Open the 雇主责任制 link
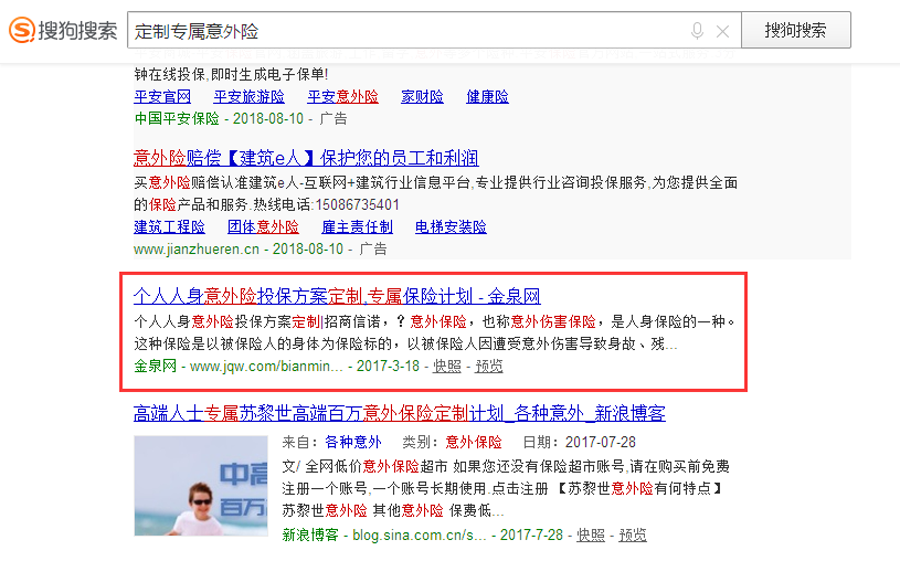The width and height of the screenshot is (900, 561). click(357, 227)
